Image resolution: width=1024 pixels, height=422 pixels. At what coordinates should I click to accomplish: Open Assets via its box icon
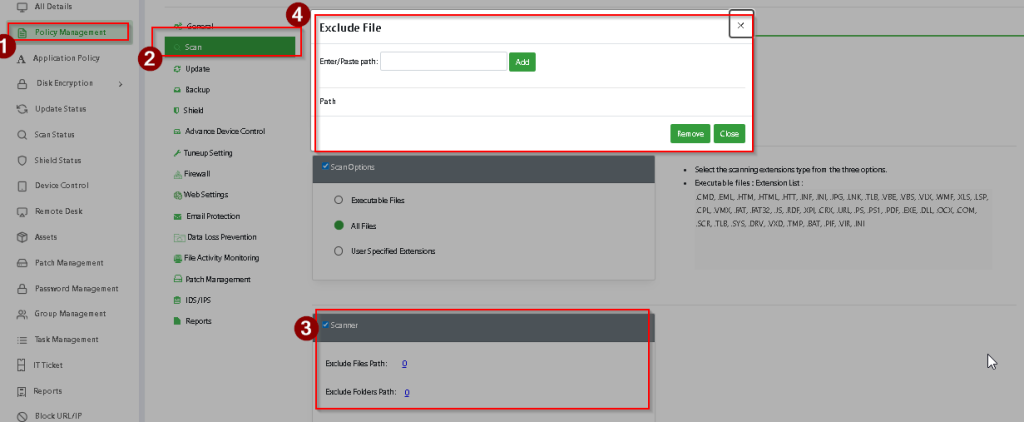point(22,237)
